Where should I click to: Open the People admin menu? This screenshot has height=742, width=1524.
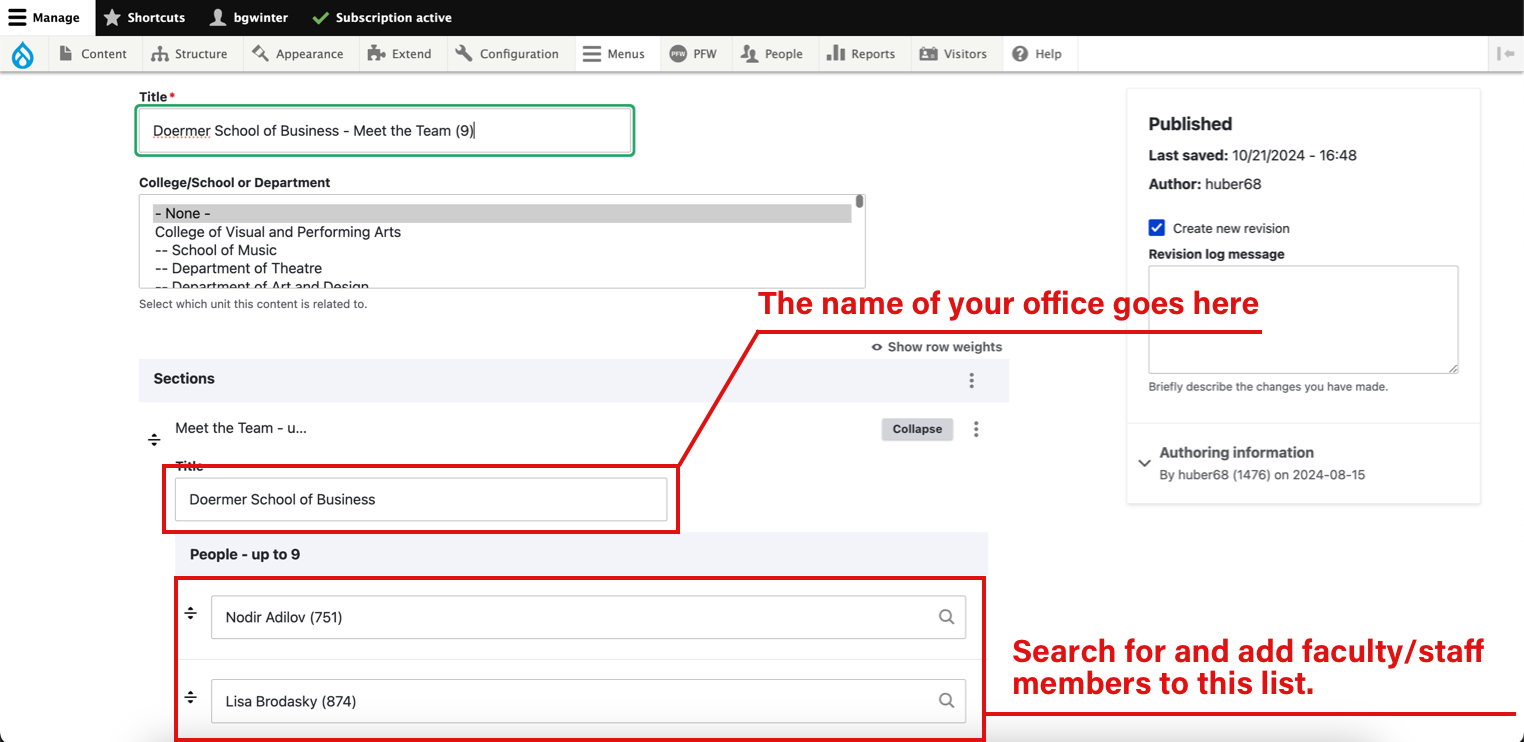click(x=773, y=54)
